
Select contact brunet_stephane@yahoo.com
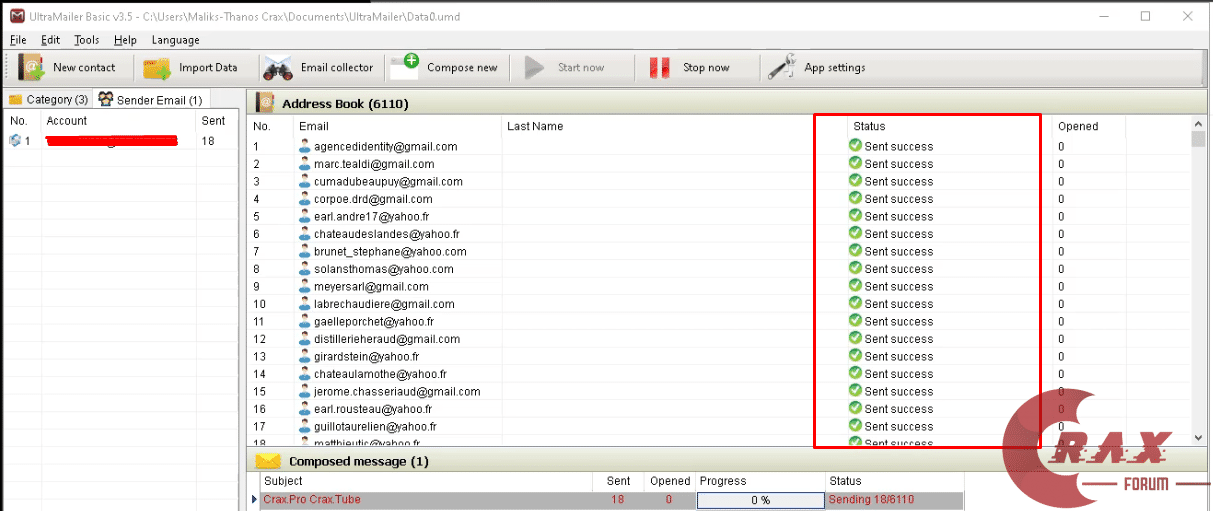click(390, 251)
